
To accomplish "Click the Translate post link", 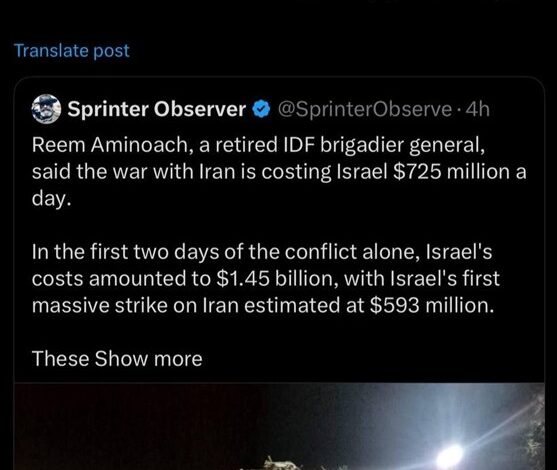I will tap(72, 51).
